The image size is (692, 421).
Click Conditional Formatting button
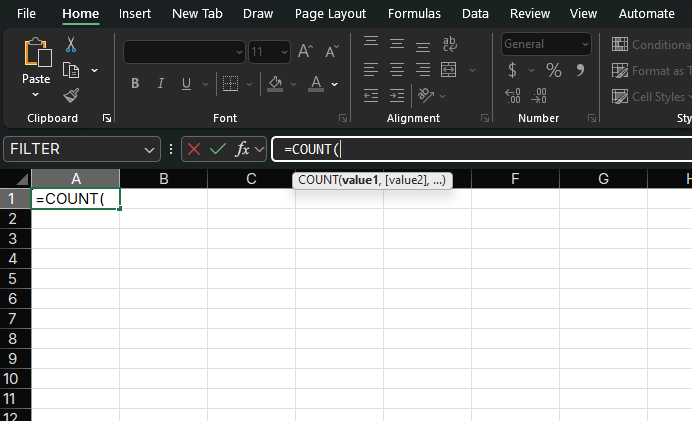tap(651, 44)
